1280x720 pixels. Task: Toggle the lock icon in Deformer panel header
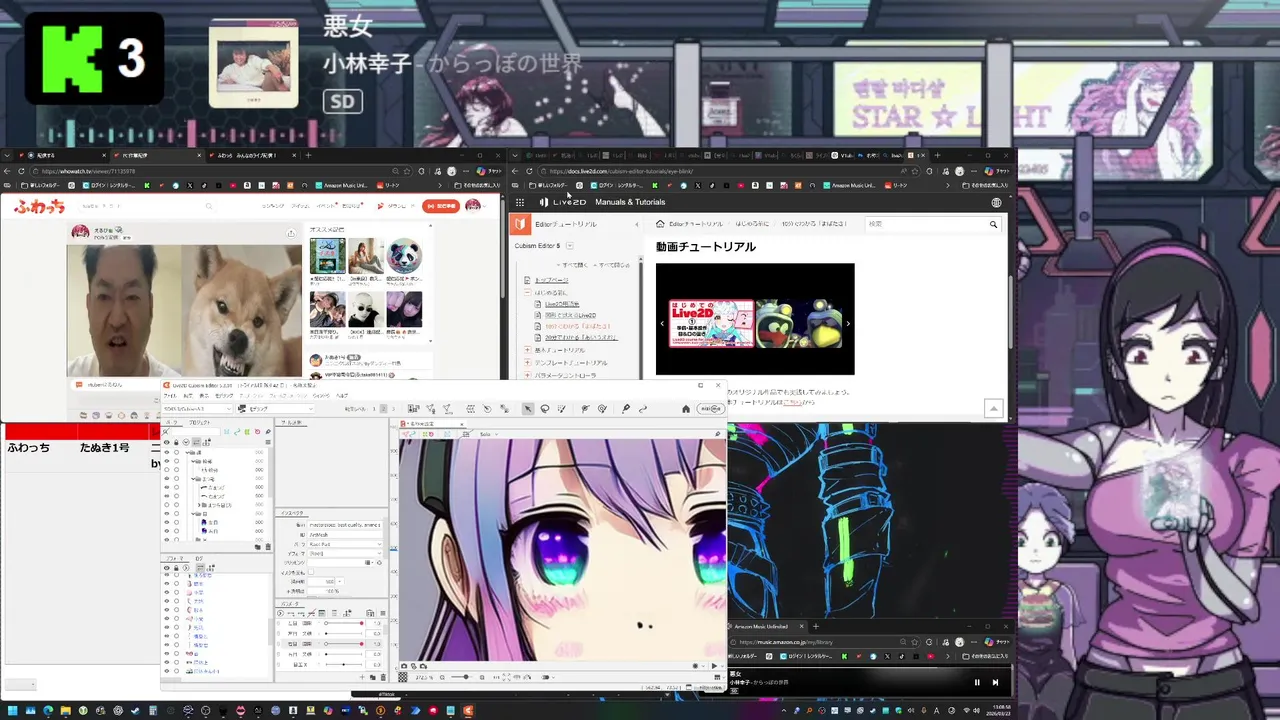click(x=176, y=568)
